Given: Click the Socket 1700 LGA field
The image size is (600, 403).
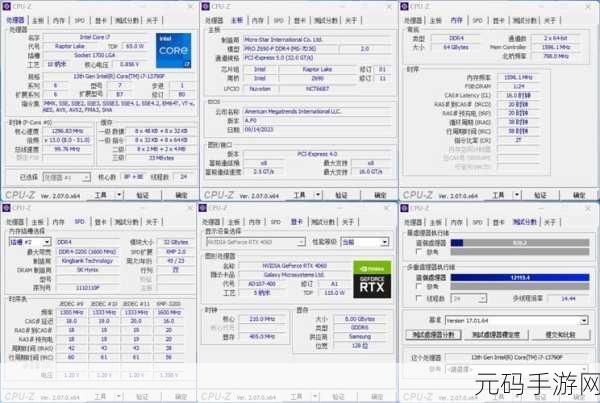Looking at the screenshot, I should (94, 55).
